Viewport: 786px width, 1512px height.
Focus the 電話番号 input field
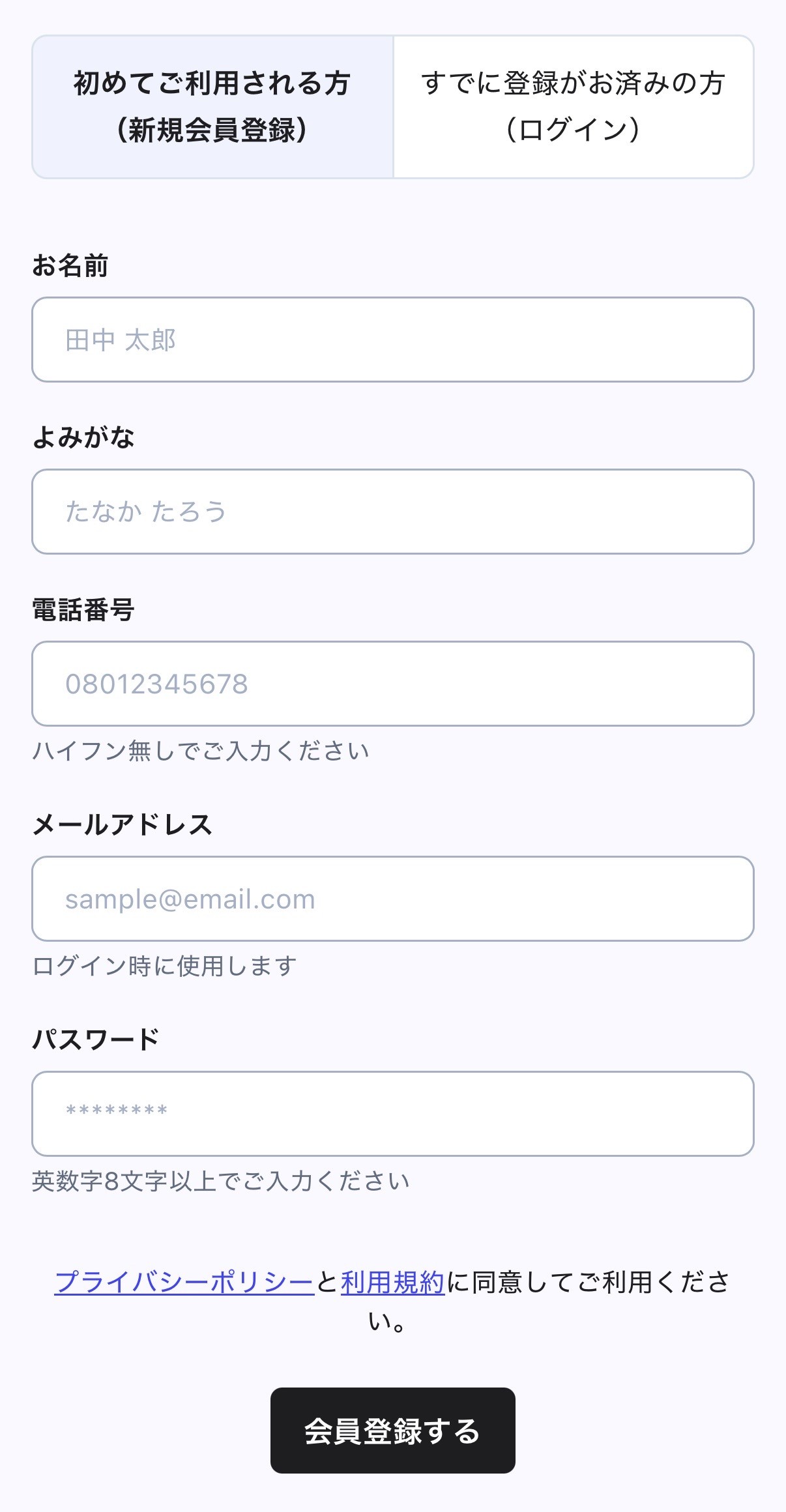coord(392,684)
